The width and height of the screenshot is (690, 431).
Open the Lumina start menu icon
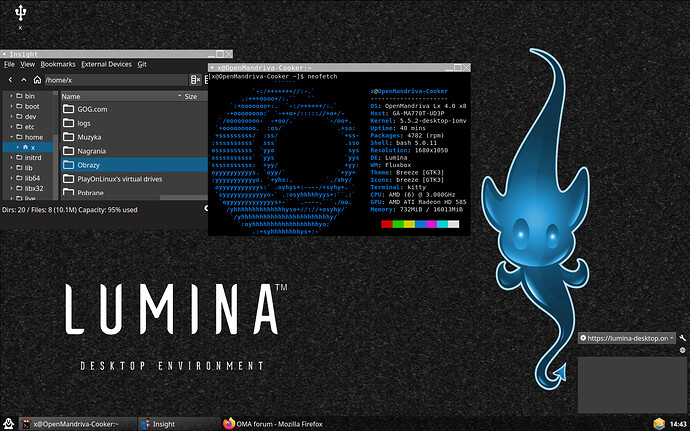[x=8, y=424]
